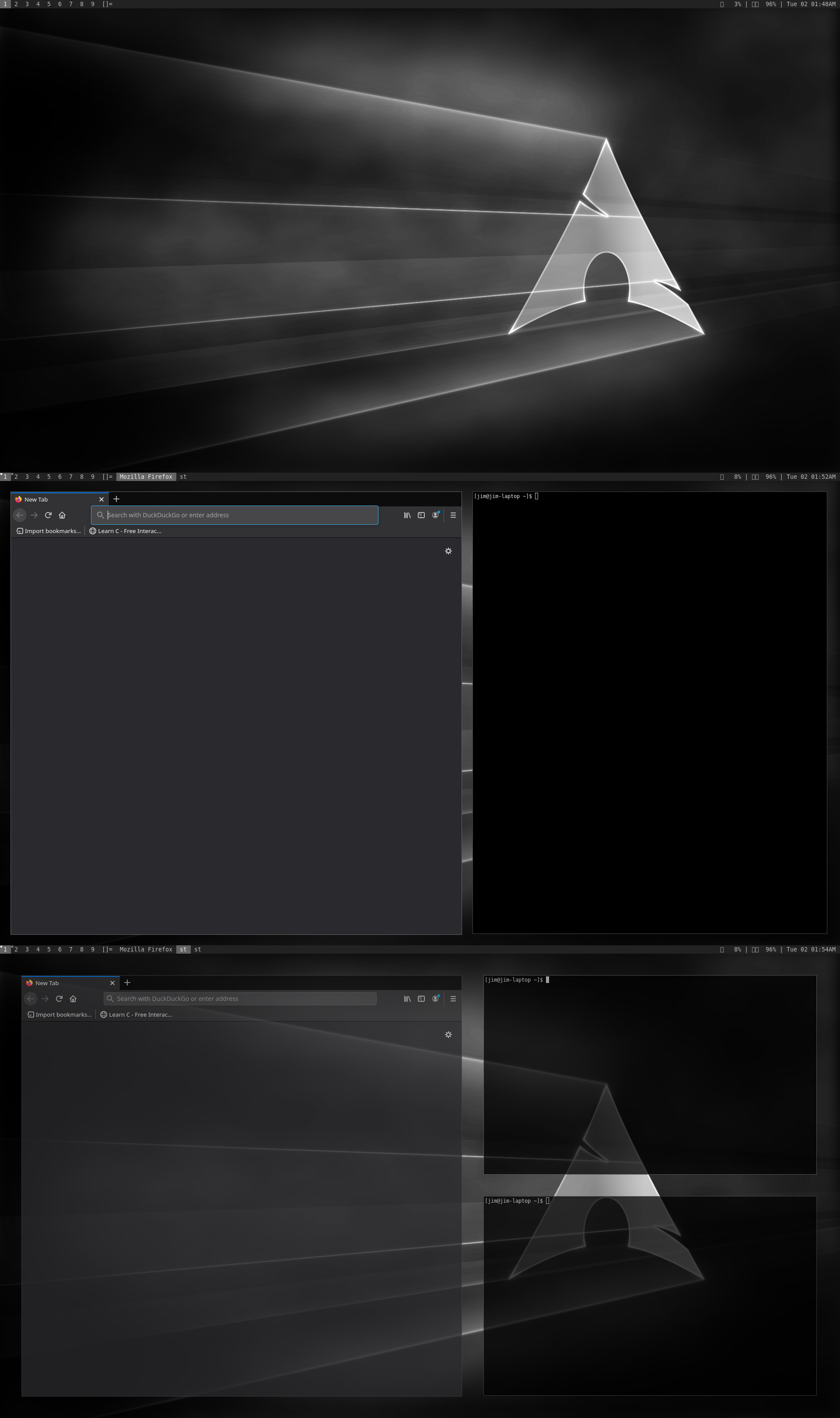Switch to workspace 2 in the status bar
This screenshot has width=840, height=1418.
coord(16,477)
